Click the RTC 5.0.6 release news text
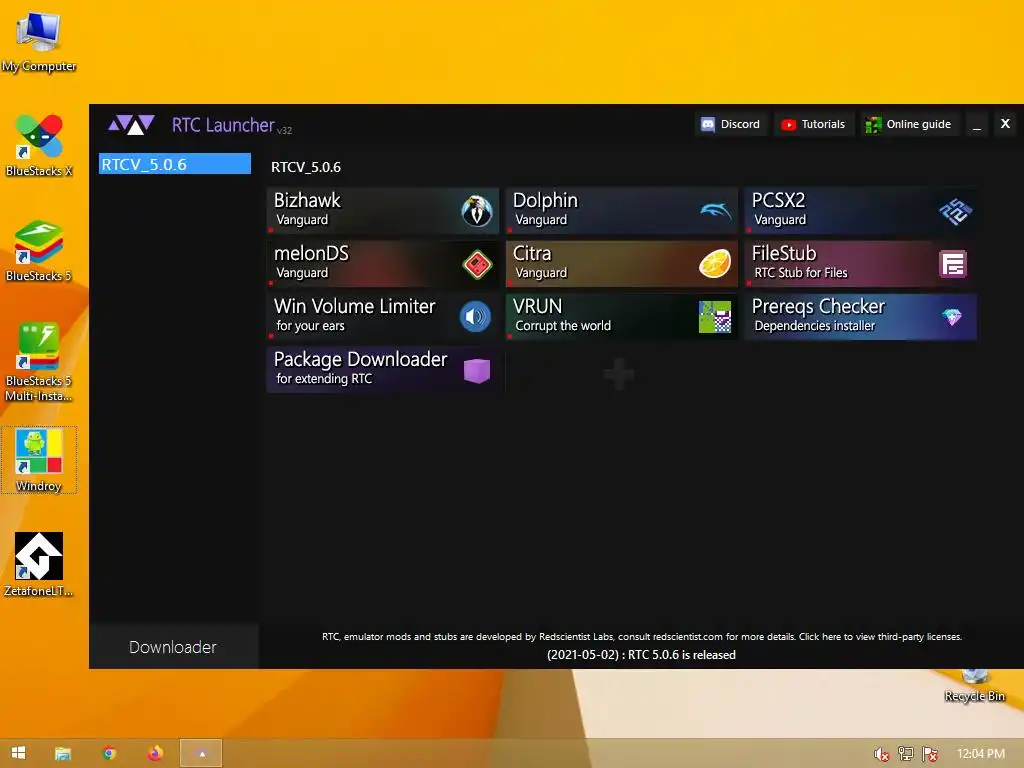 coord(641,655)
